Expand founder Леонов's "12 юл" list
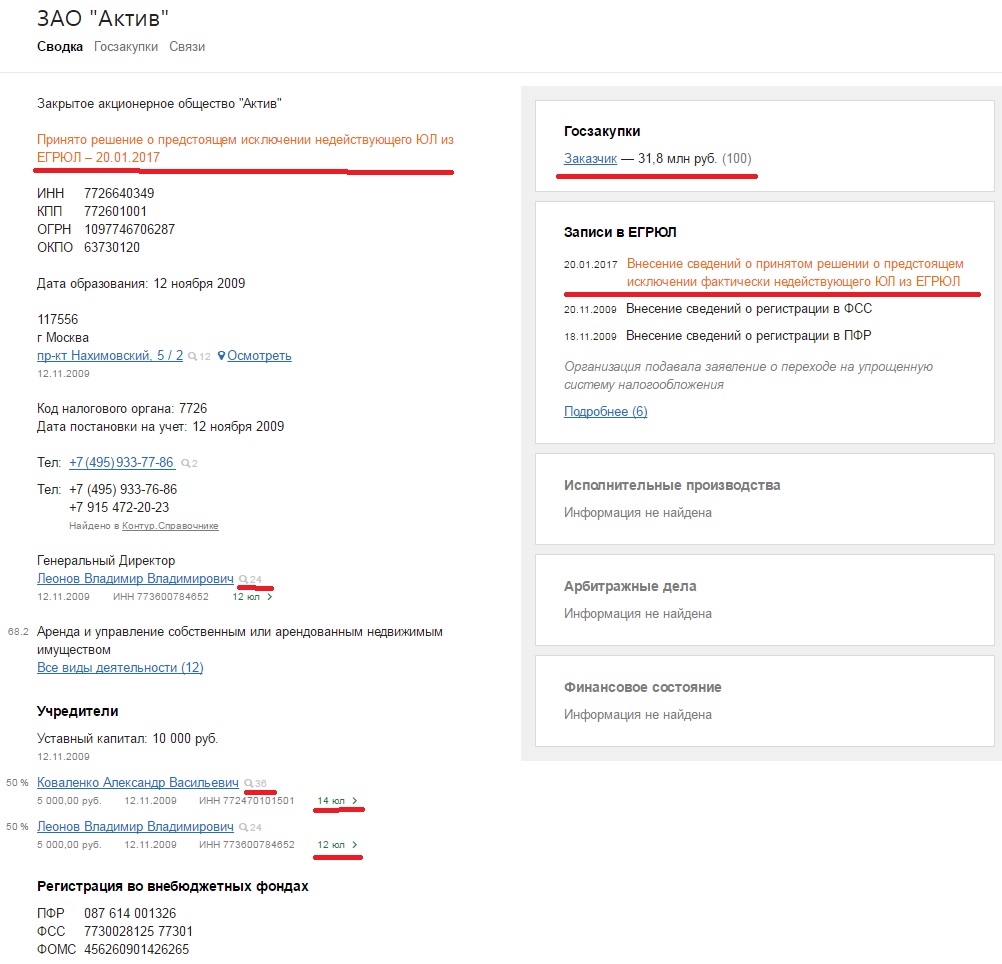1002x964 pixels. click(x=354, y=846)
